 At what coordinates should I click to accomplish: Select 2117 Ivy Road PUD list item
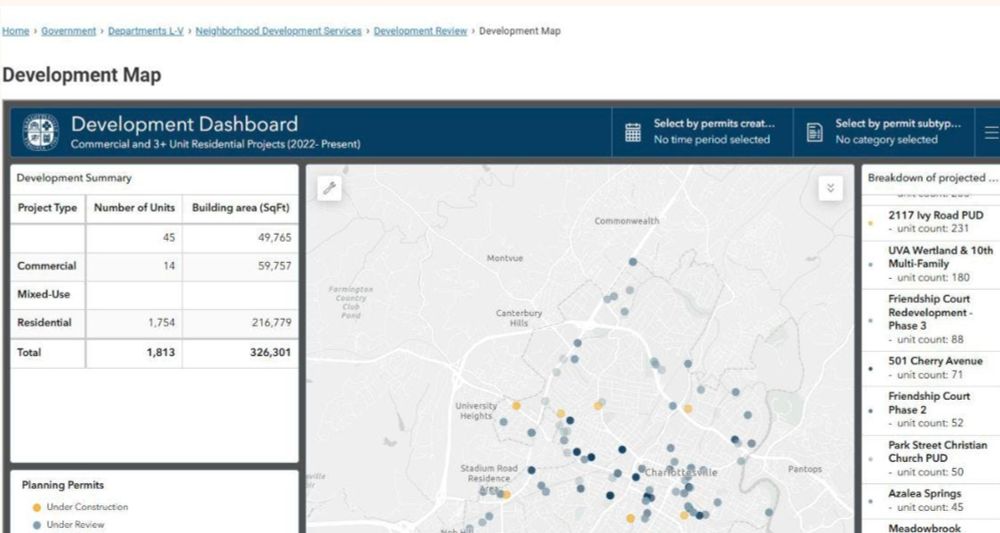(x=931, y=222)
